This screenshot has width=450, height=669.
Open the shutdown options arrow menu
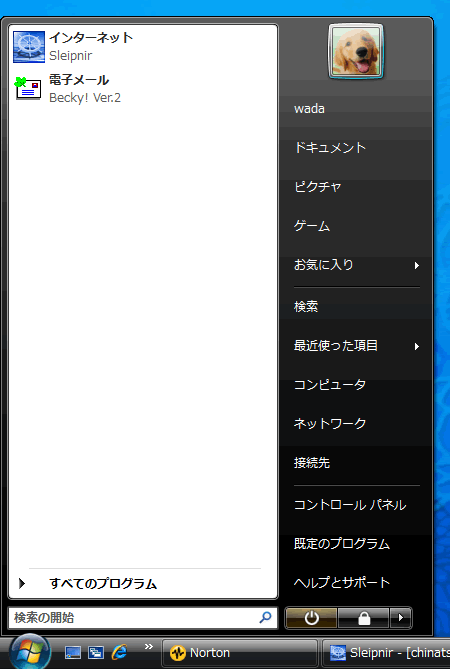(401, 618)
